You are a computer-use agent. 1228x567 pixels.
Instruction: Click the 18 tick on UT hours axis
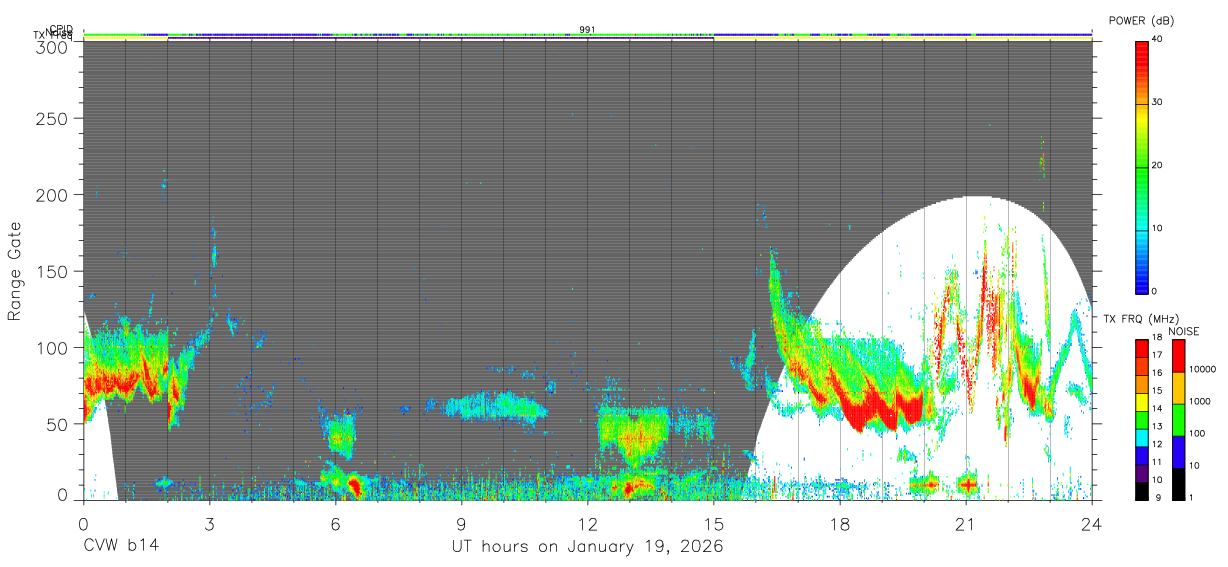(x=840, y=522)
